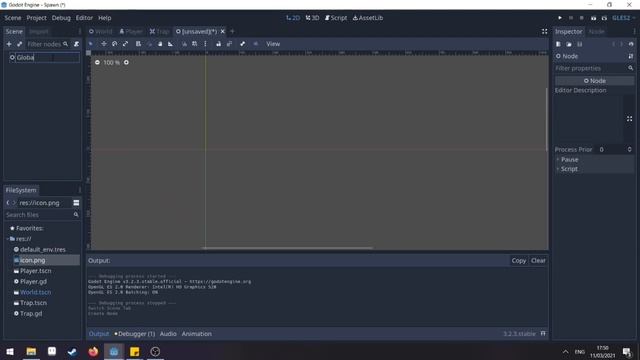Image resolution: width=640 pixels, height=360 pixels.
Task: Create a new resource in Inspector
Action: [558, 44]
